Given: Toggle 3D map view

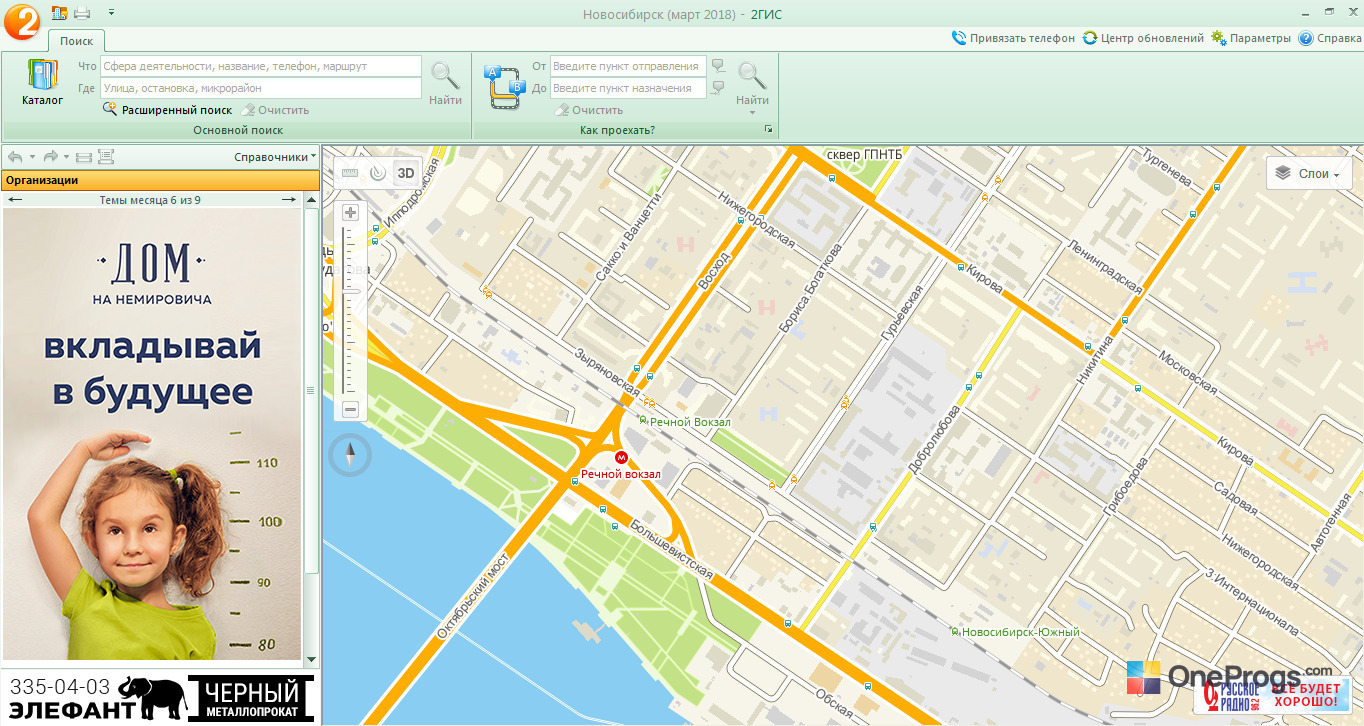Looking at the screenshot, I should [x=405, y=172].
